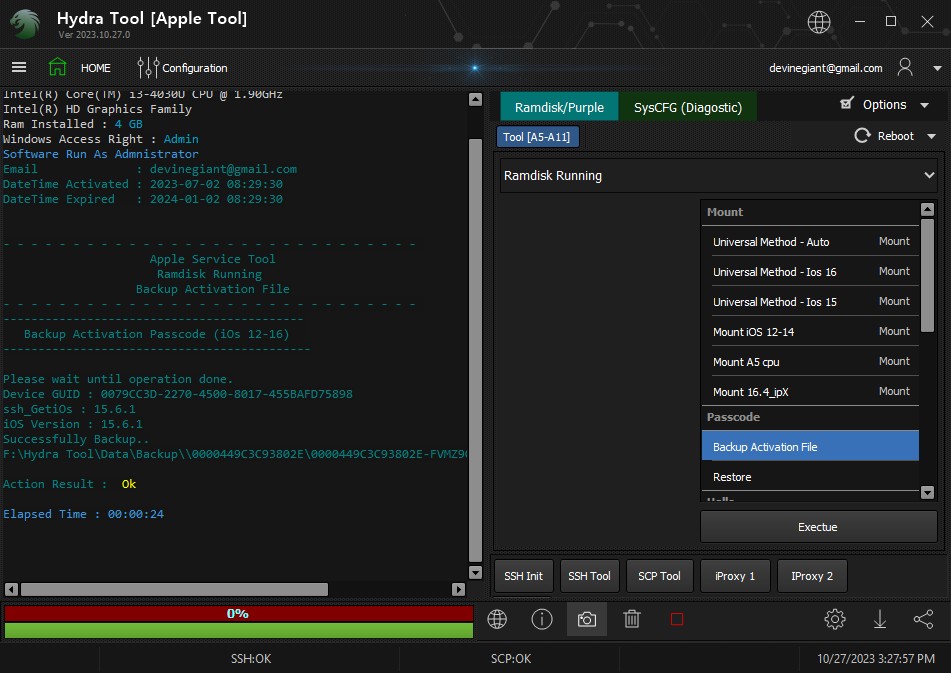
Task: Click the download arrow icon
Action: click(879, 619)
